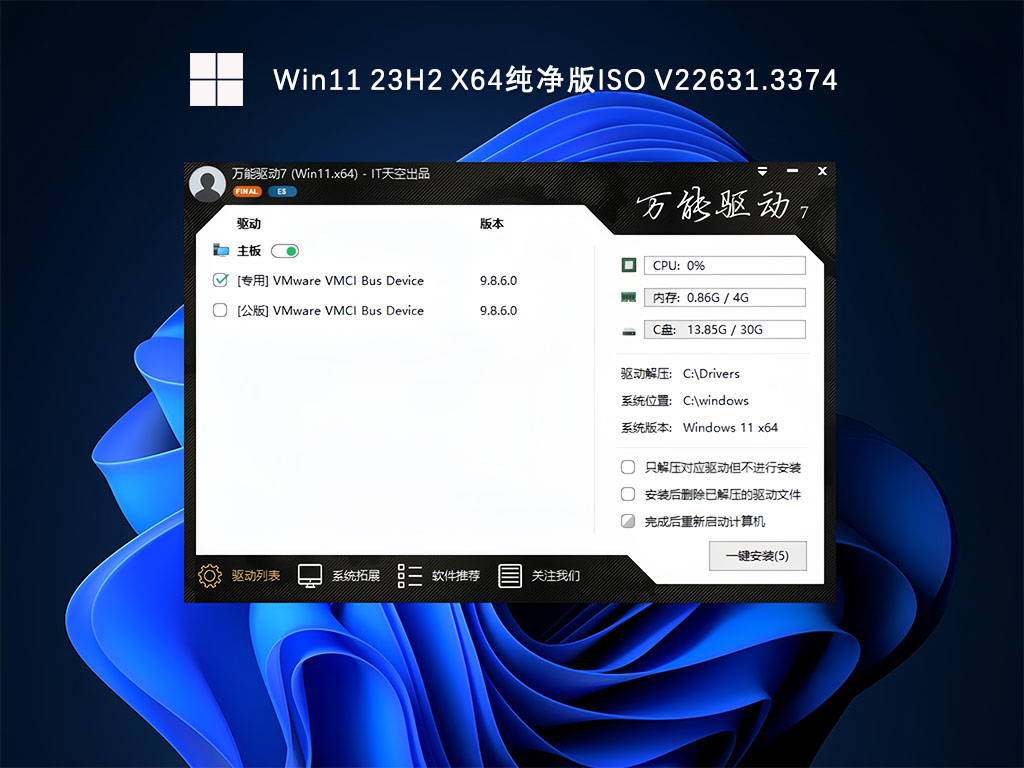Check [公版] VMware VMCI Bus Device
Viewport: 1024px width, 768px height.
coord(221,311)
